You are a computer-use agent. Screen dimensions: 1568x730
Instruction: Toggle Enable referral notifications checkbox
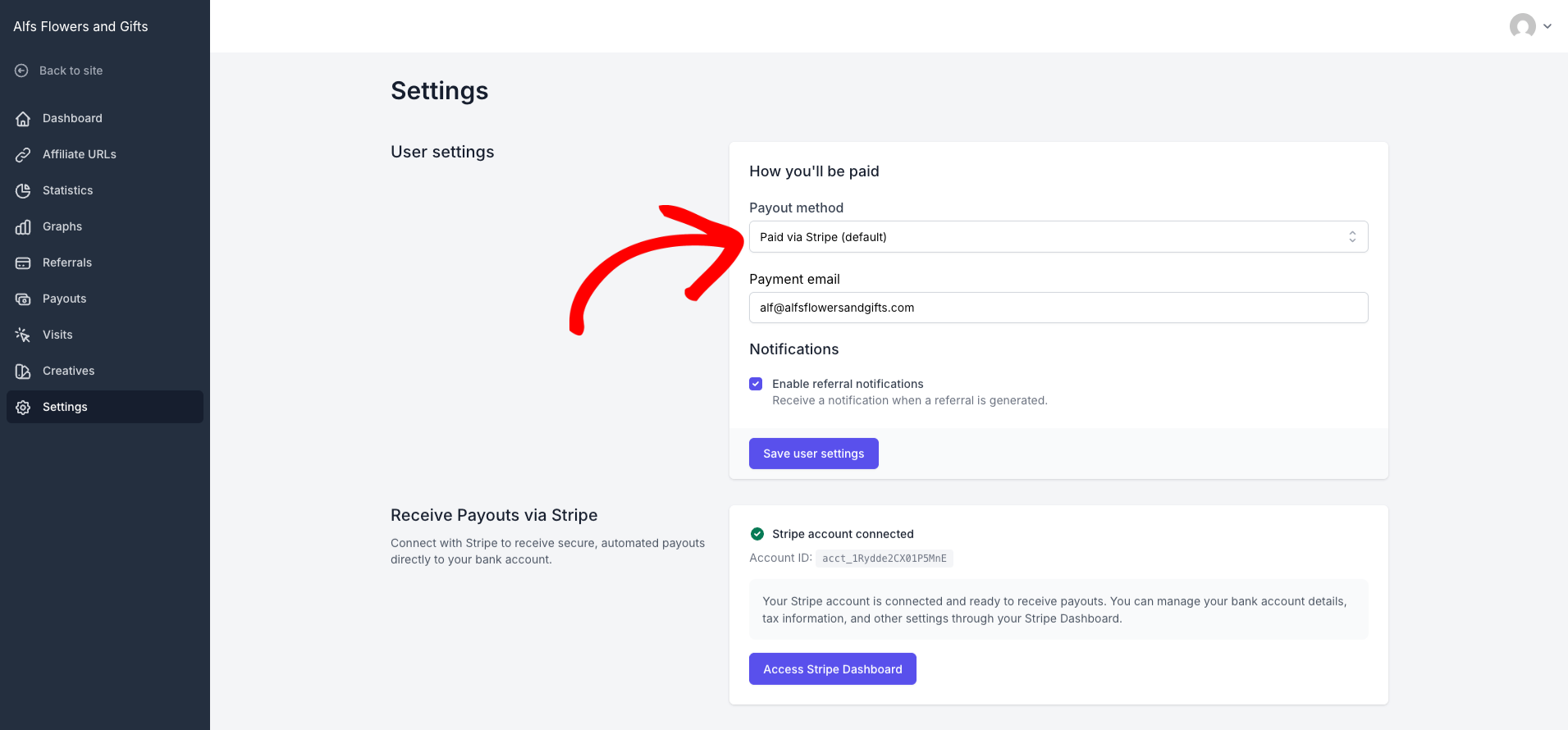point(756,384)
